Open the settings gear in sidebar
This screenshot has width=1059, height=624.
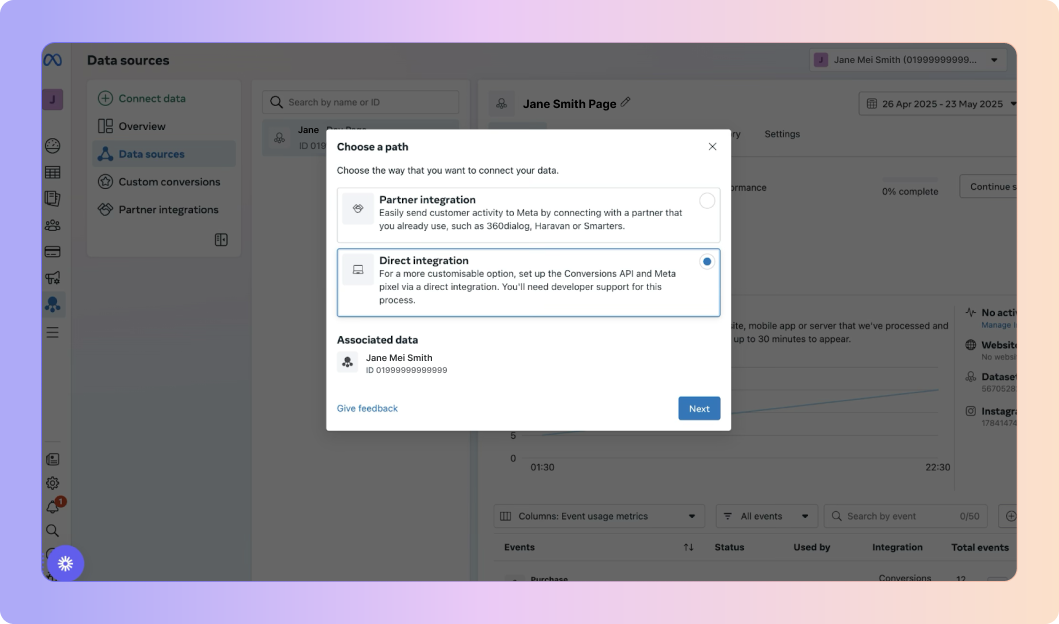click(53, 483)
